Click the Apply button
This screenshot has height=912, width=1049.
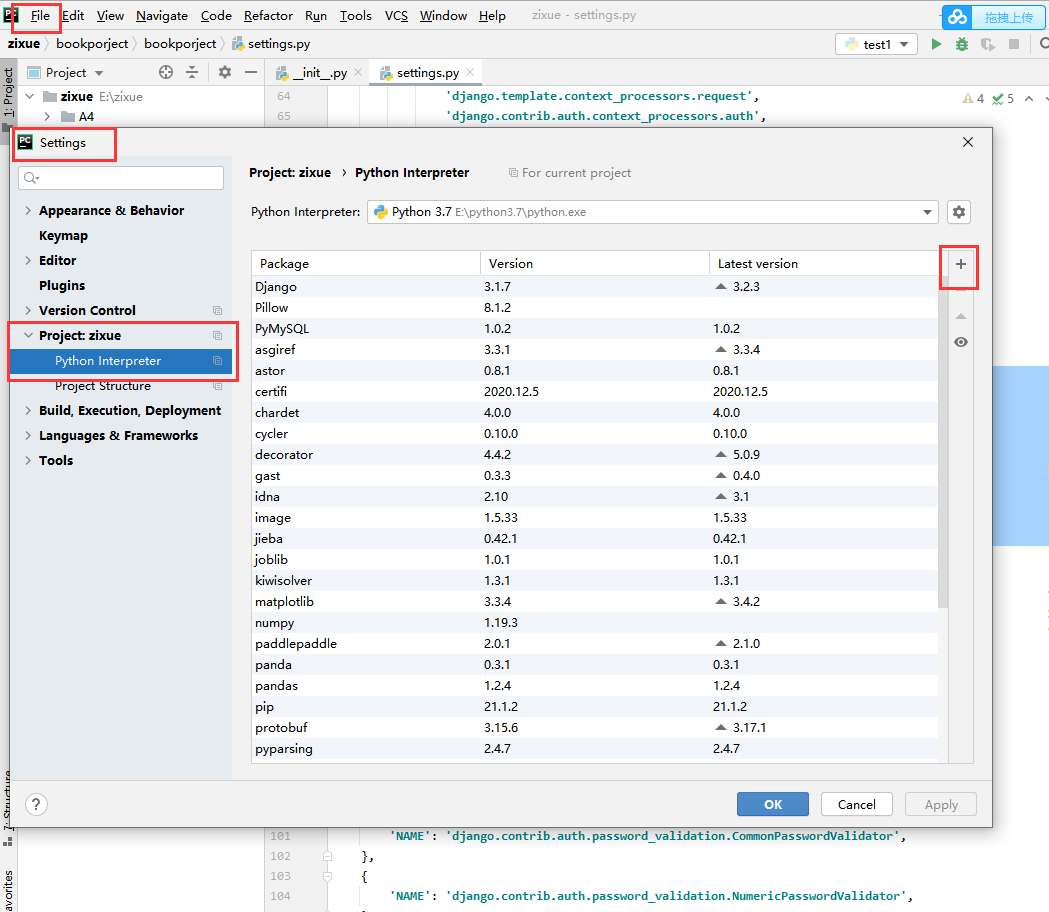pos(940,804)
